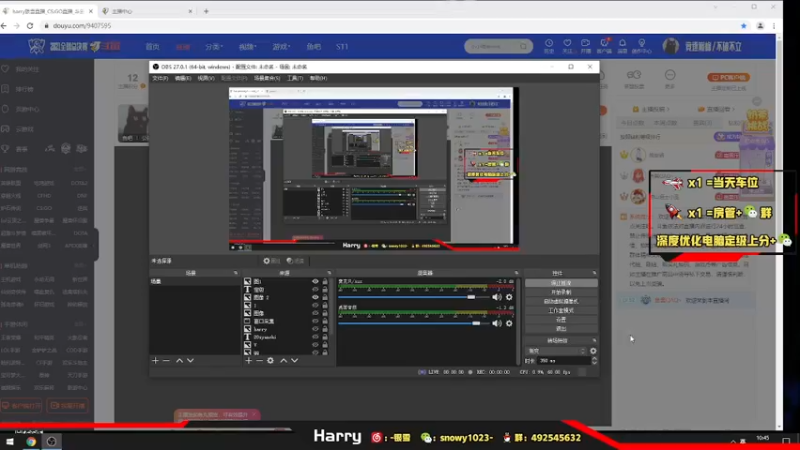Enable 工作室模式 studio mode
800x450 pixels.
(x=561, y=310)
